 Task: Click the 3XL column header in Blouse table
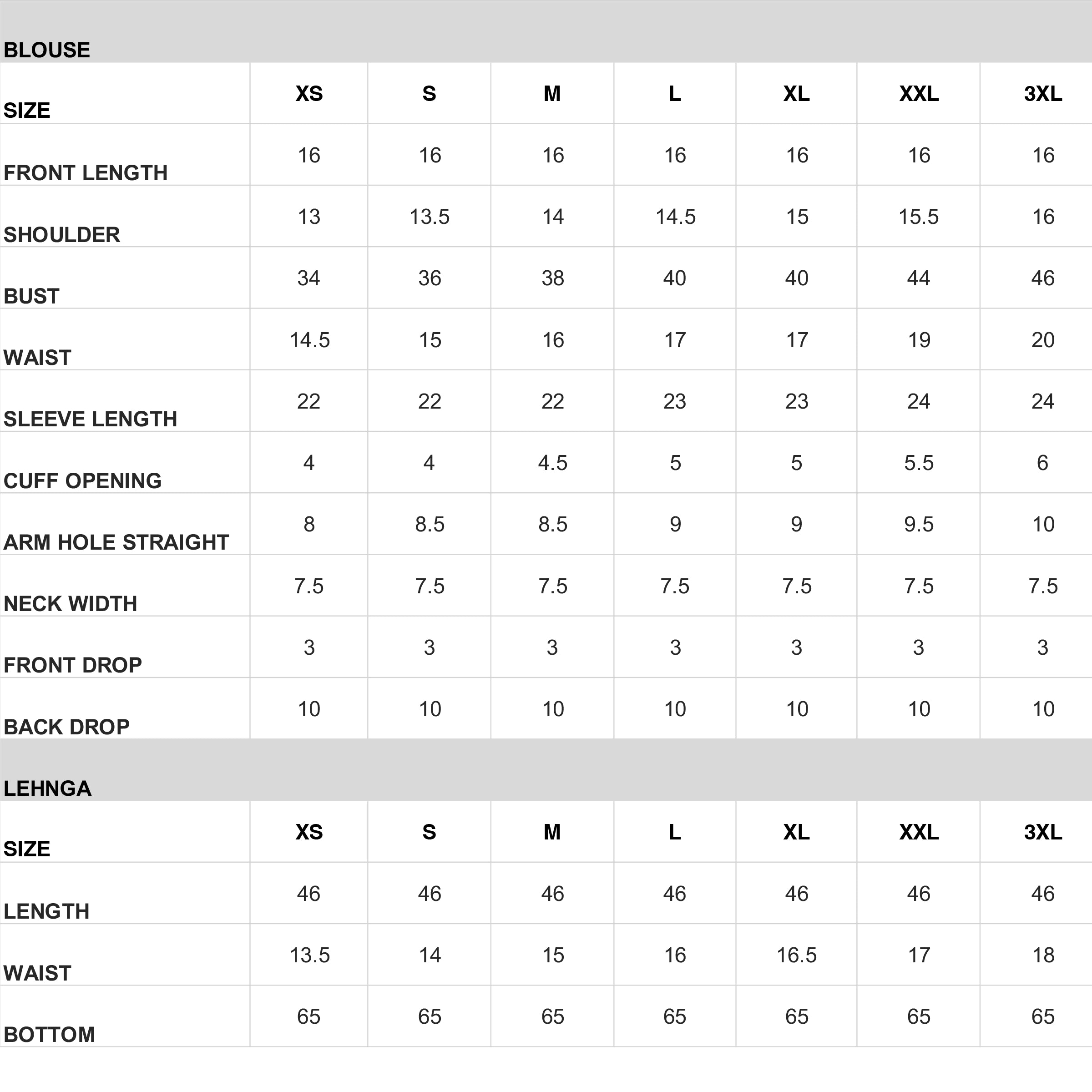coord(1043,94)
